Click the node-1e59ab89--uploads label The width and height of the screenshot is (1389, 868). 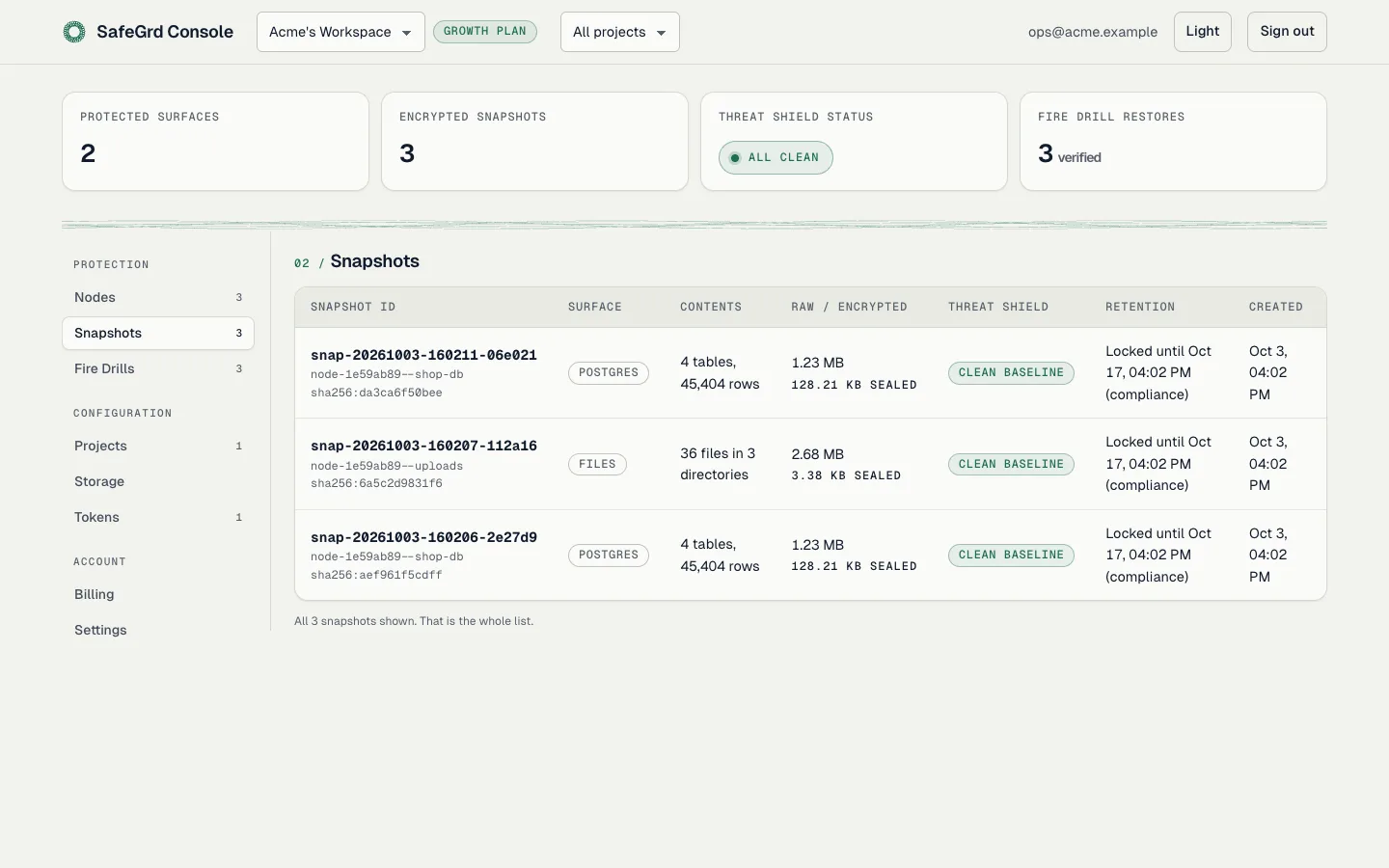click(387, 466)
